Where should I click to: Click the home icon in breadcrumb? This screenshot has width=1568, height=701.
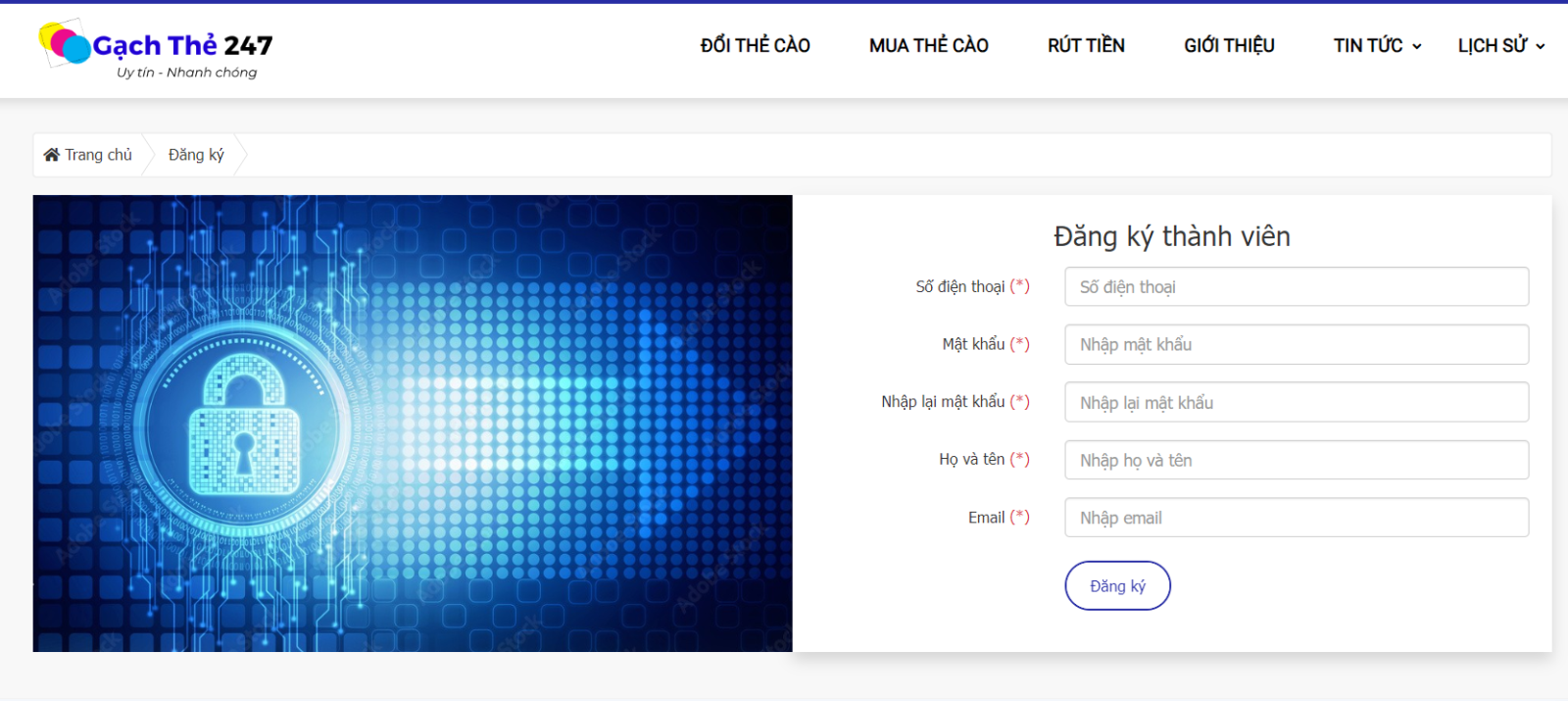[52, 155]
